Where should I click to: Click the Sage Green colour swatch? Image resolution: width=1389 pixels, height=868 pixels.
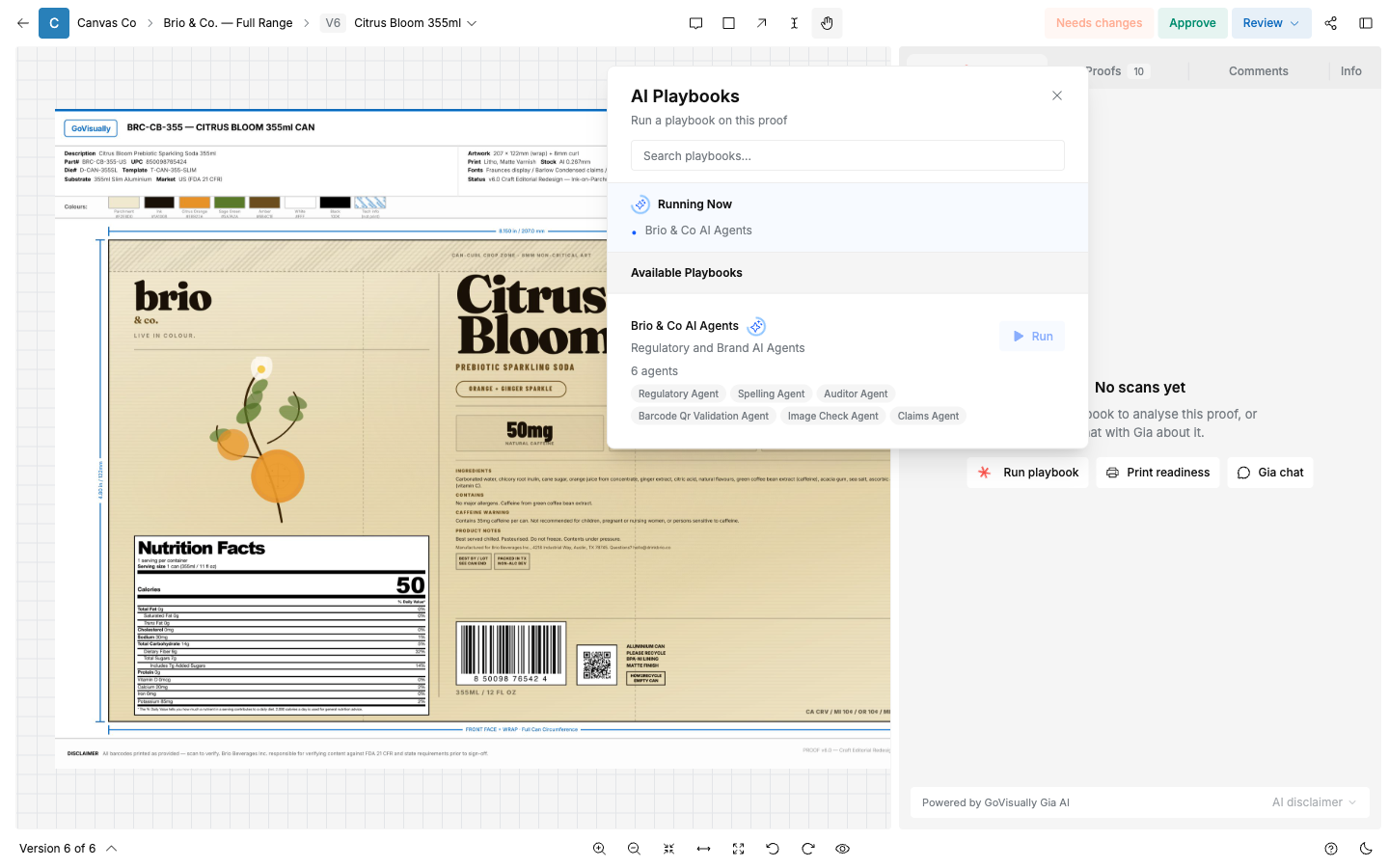click(230, 203)
